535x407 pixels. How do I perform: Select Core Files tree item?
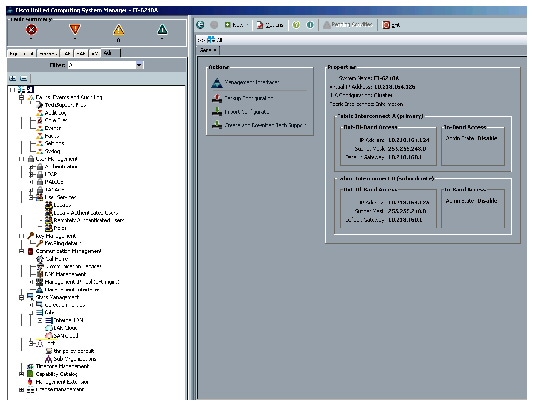(x=56, y=120)
